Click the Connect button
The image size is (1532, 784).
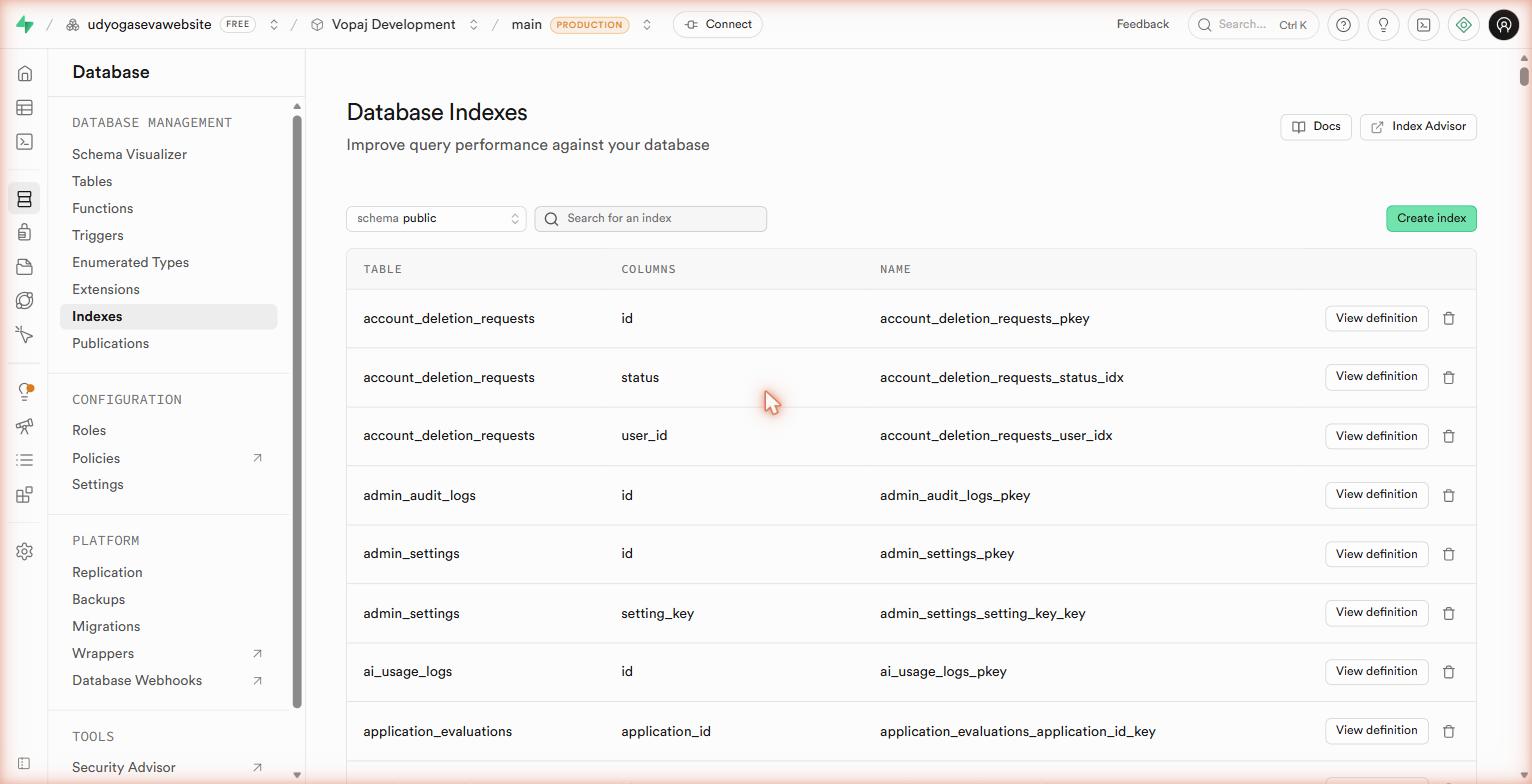tap(718, 25)
